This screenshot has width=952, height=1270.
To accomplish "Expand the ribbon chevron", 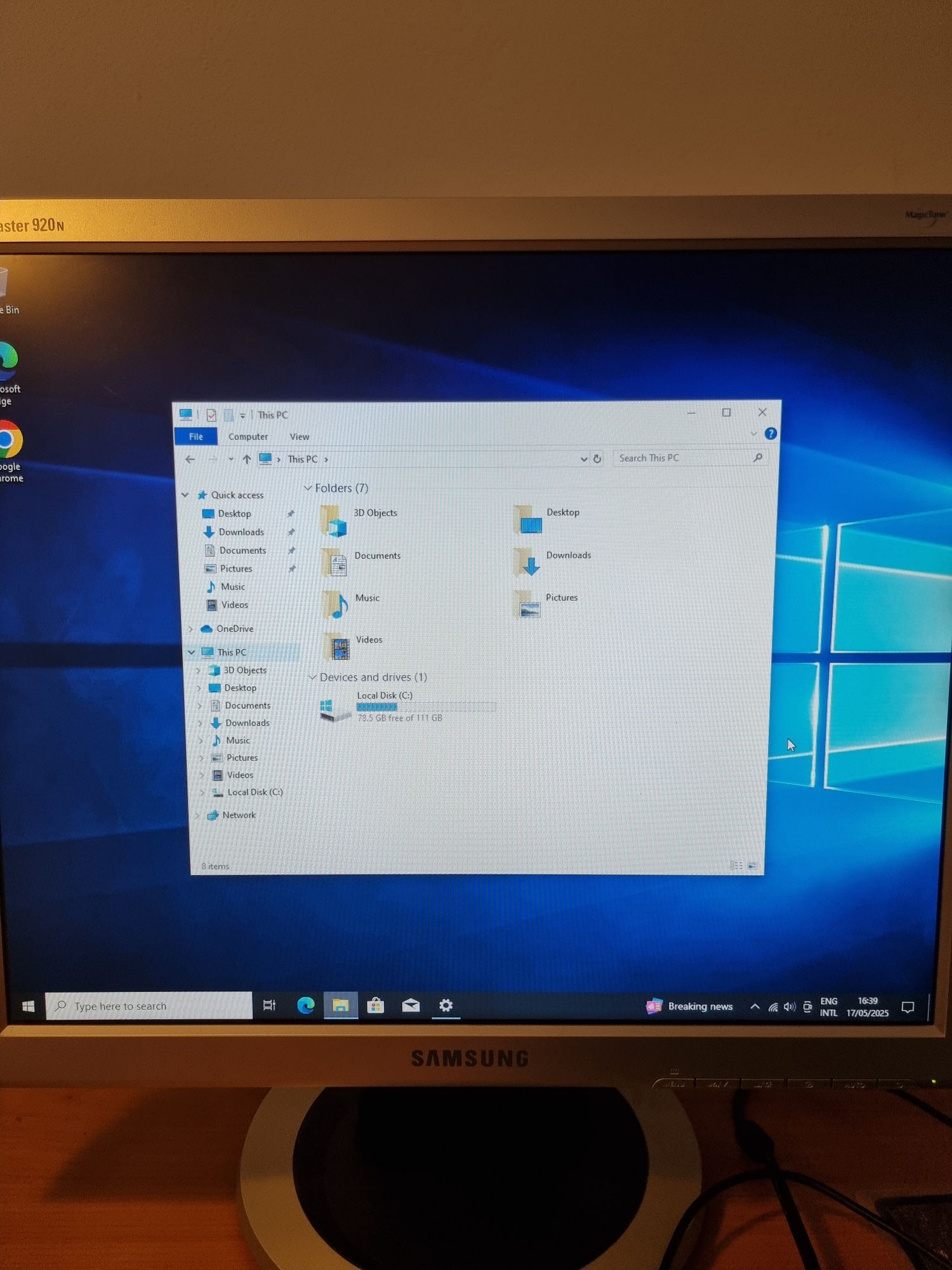I will [x=754, y=434].
